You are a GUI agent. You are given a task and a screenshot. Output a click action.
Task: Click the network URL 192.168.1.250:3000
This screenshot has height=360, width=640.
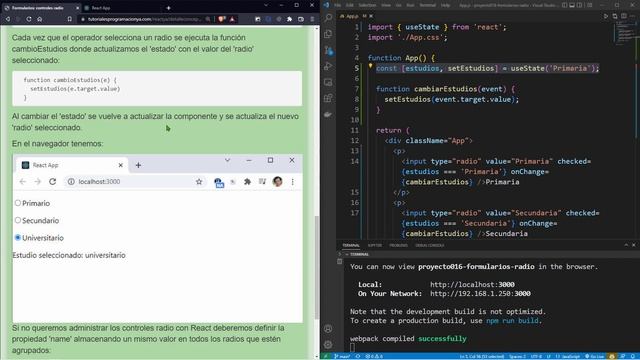coord(480,293)
